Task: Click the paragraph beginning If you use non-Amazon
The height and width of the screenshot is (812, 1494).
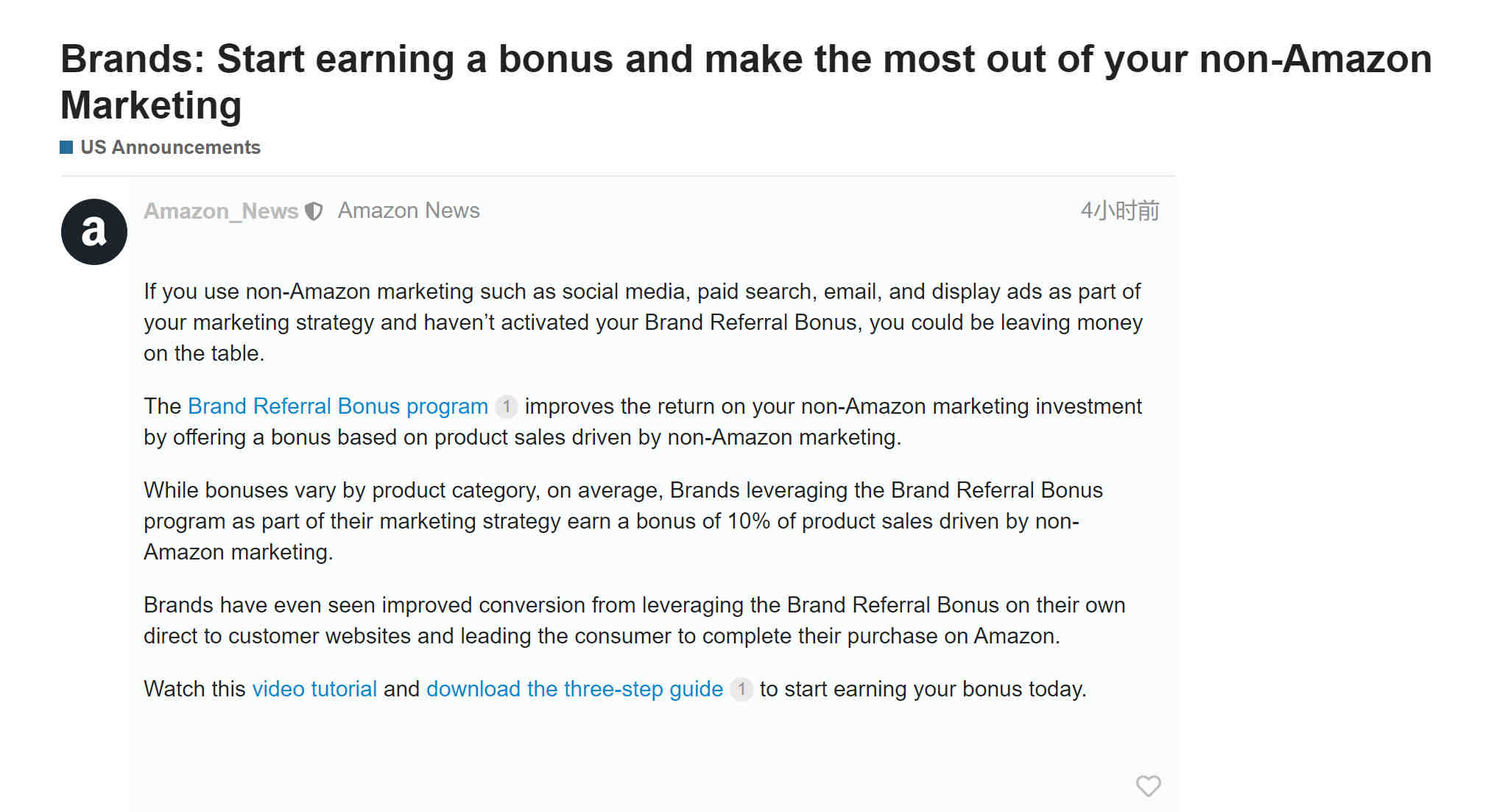Action: 643,322
